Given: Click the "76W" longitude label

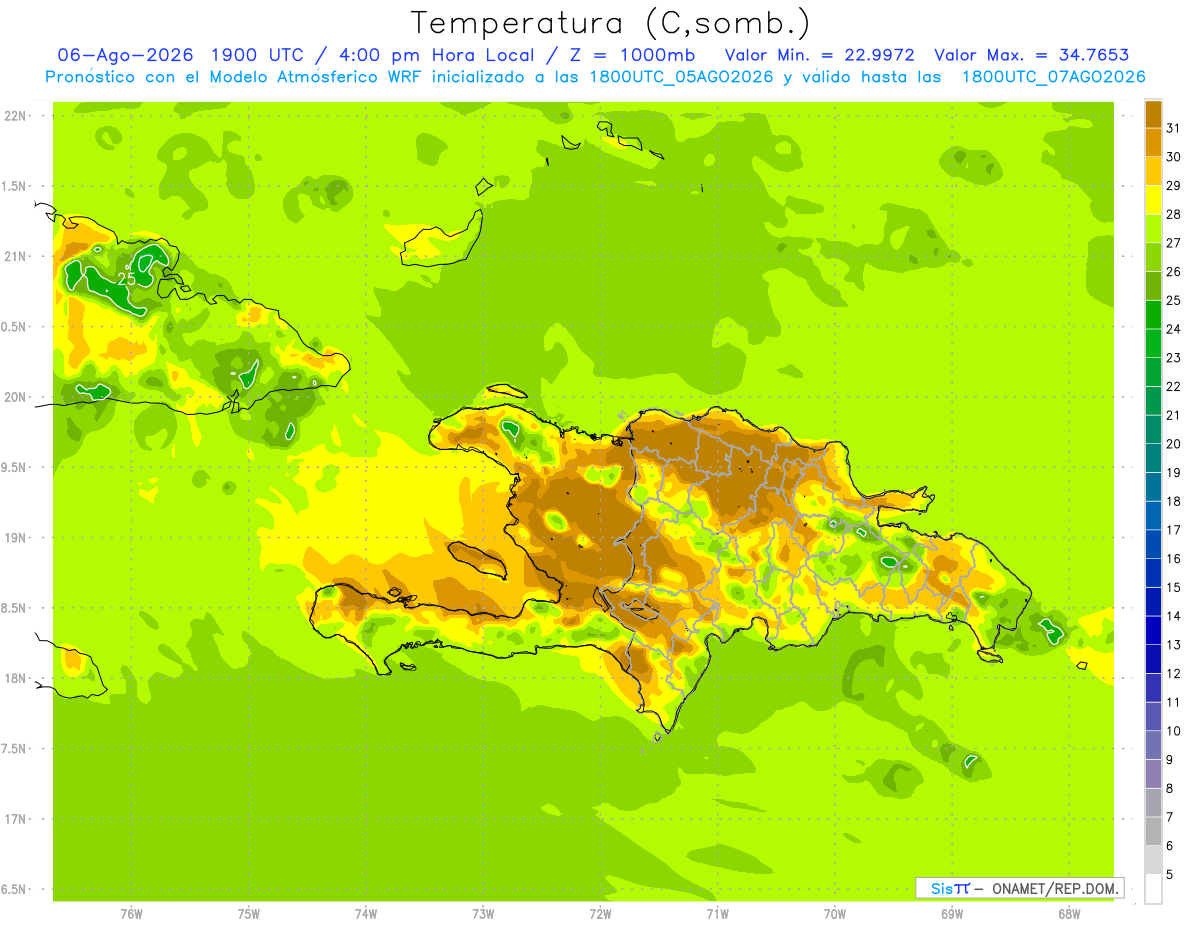Looking at the screenshot, I should (131, 913).
